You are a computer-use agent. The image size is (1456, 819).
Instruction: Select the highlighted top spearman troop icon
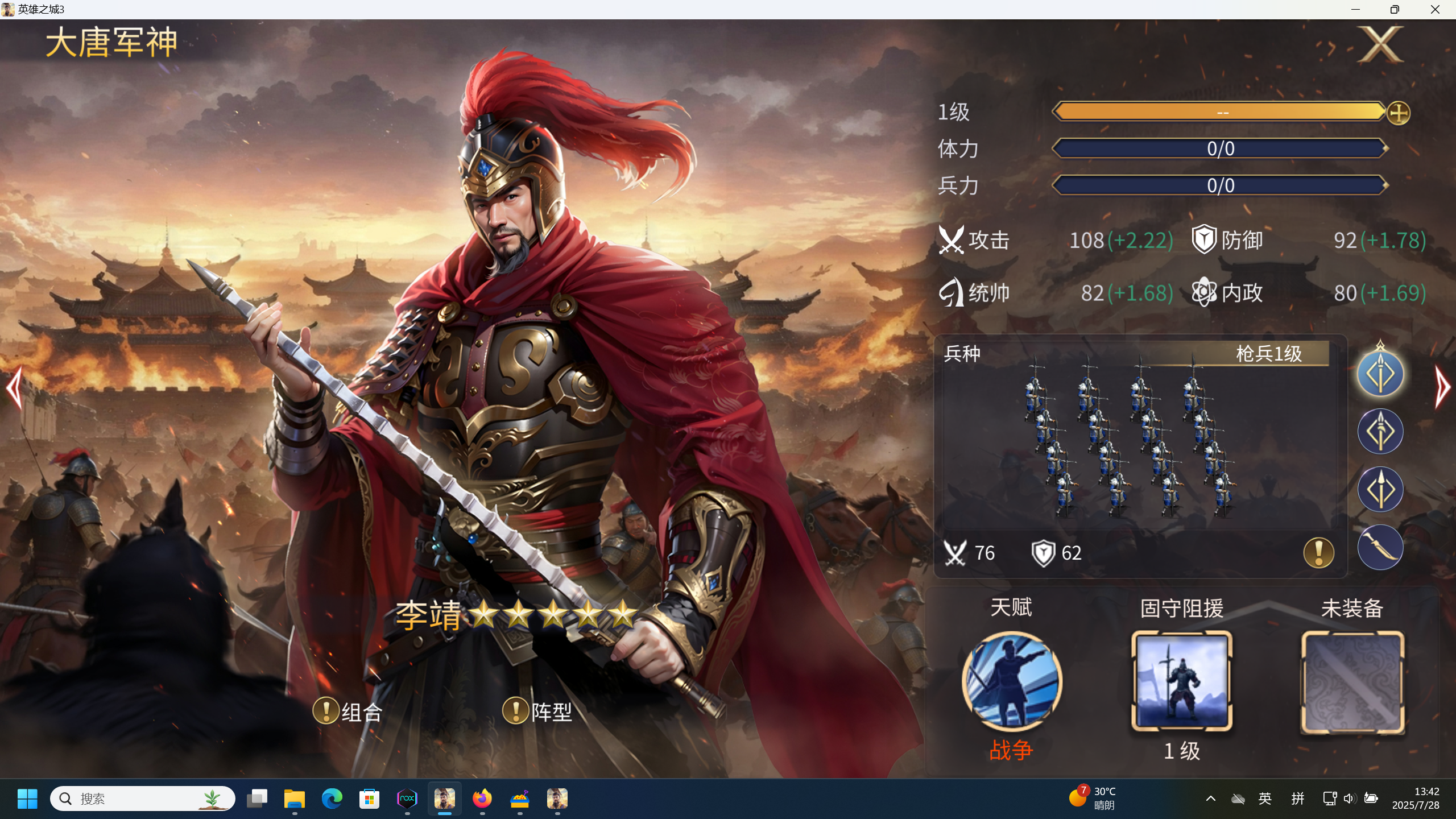tap(1380, 374)
